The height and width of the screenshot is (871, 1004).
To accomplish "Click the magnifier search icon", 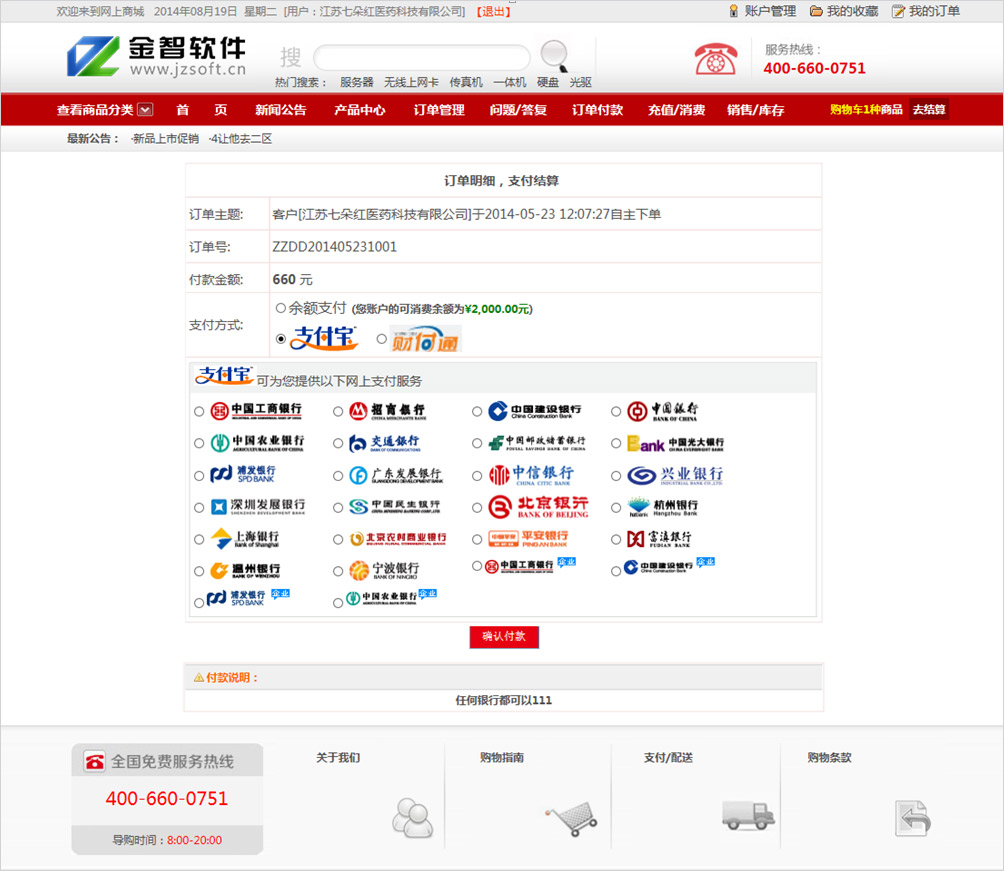I will click(555, 56).
